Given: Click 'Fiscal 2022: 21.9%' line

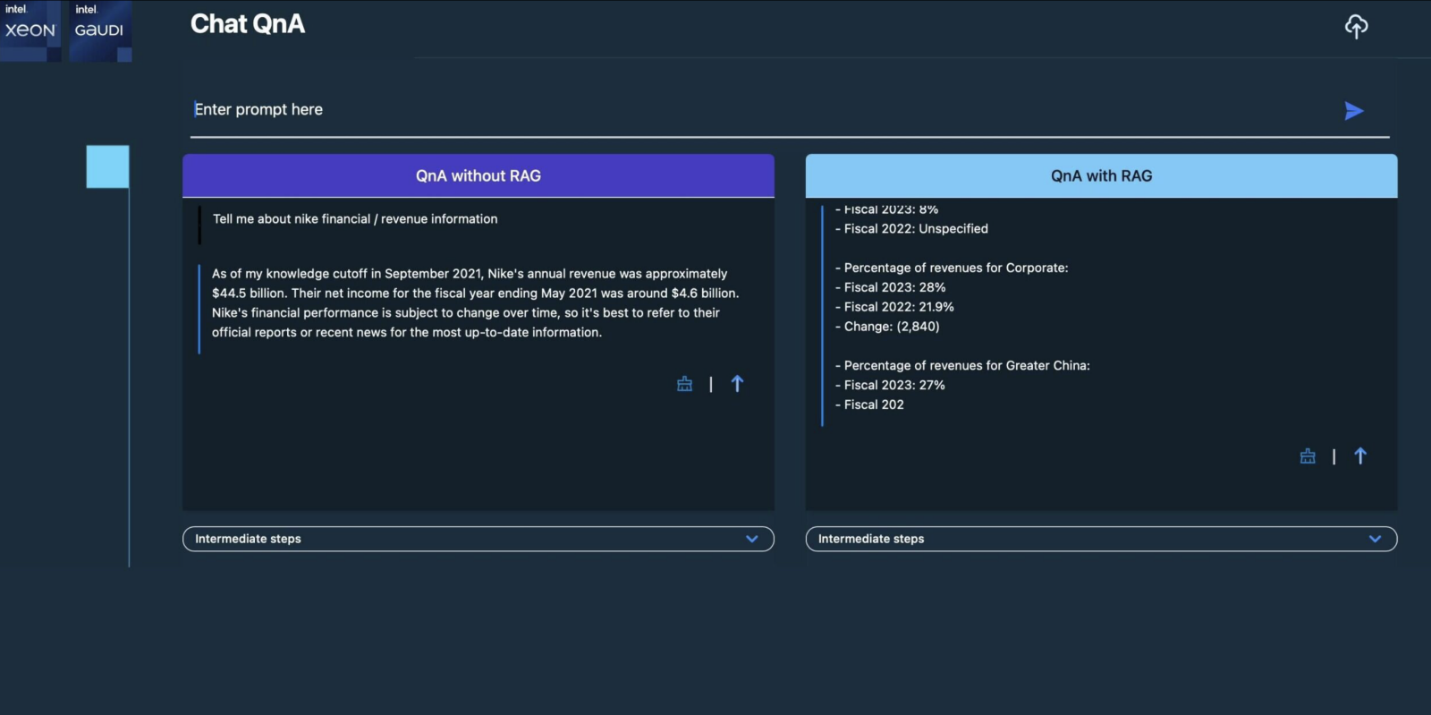Looking at the screenshot, I should coord(894,307).
